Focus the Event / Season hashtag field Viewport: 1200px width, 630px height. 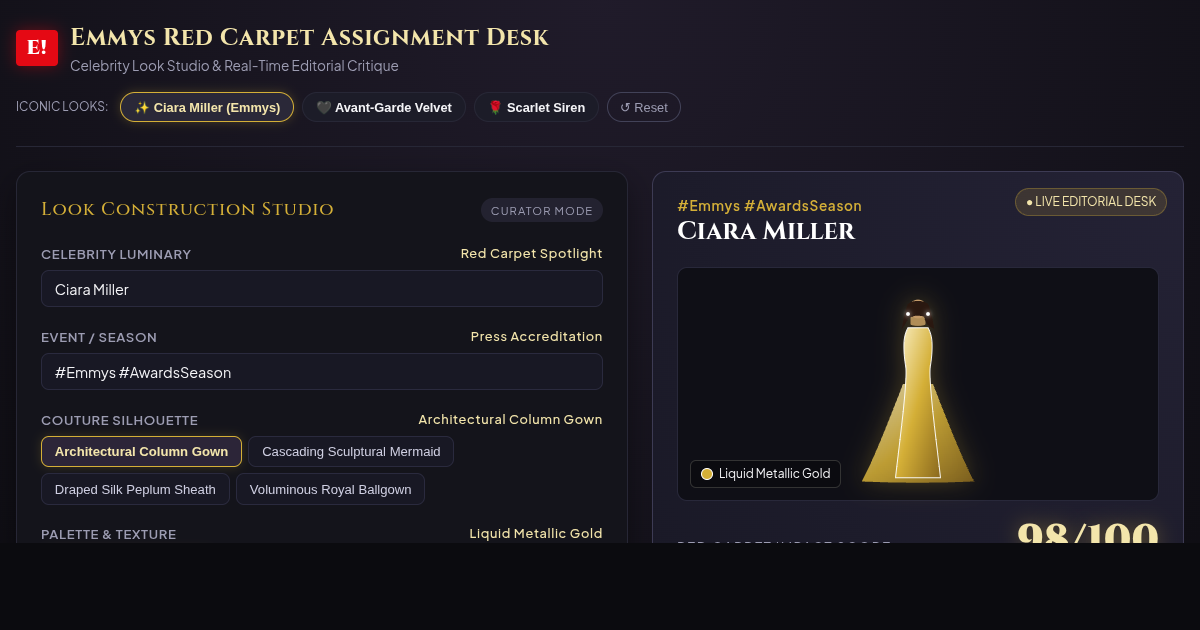[x=322, y=372]
